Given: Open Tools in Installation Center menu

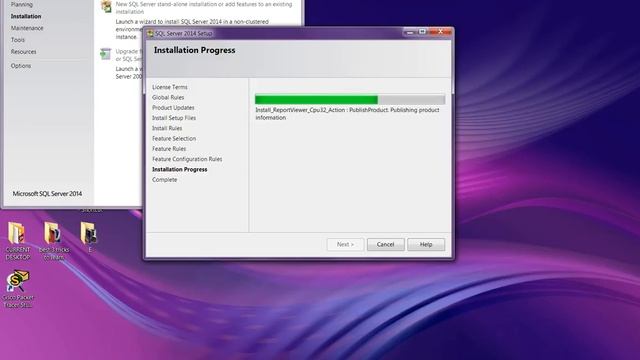Looking at the screenshot, I should click(18, 40).
